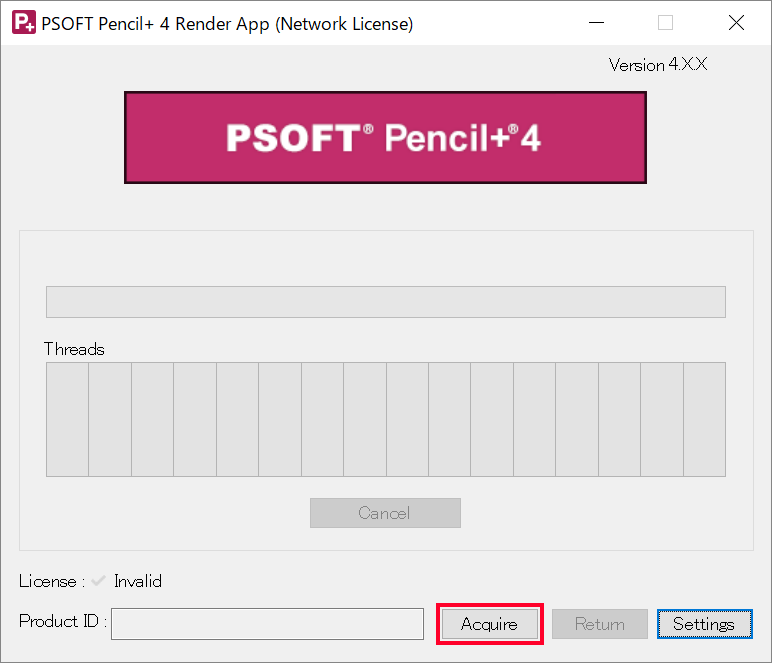Close the Render App window

(736, 23)
